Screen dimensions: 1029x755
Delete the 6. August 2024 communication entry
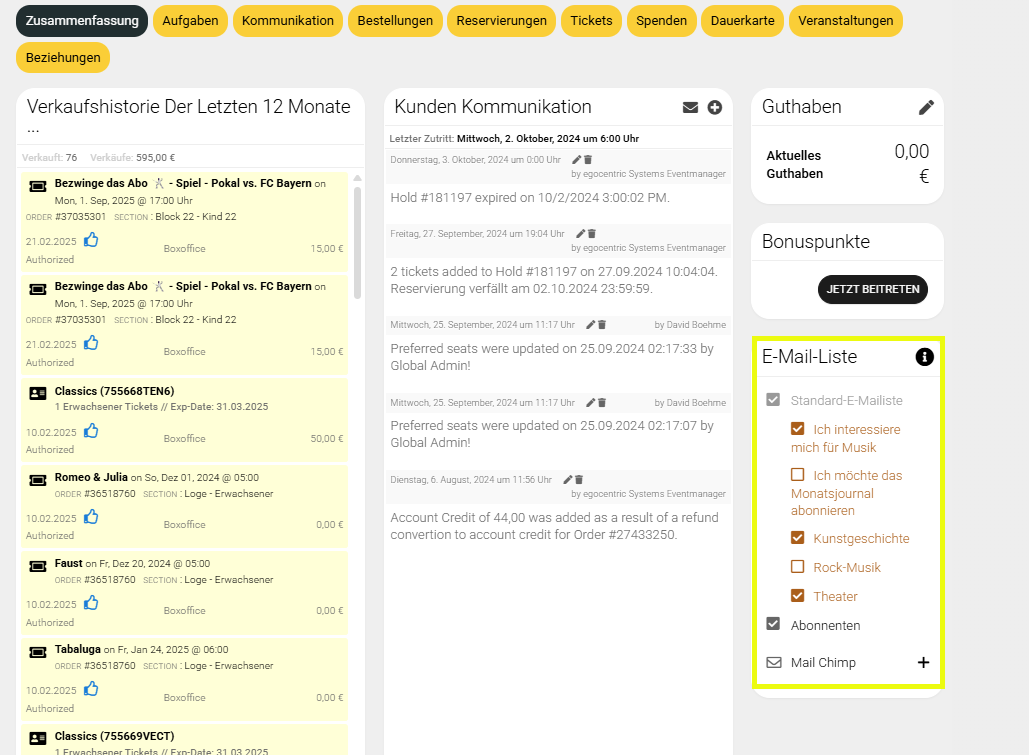[579, 480]
